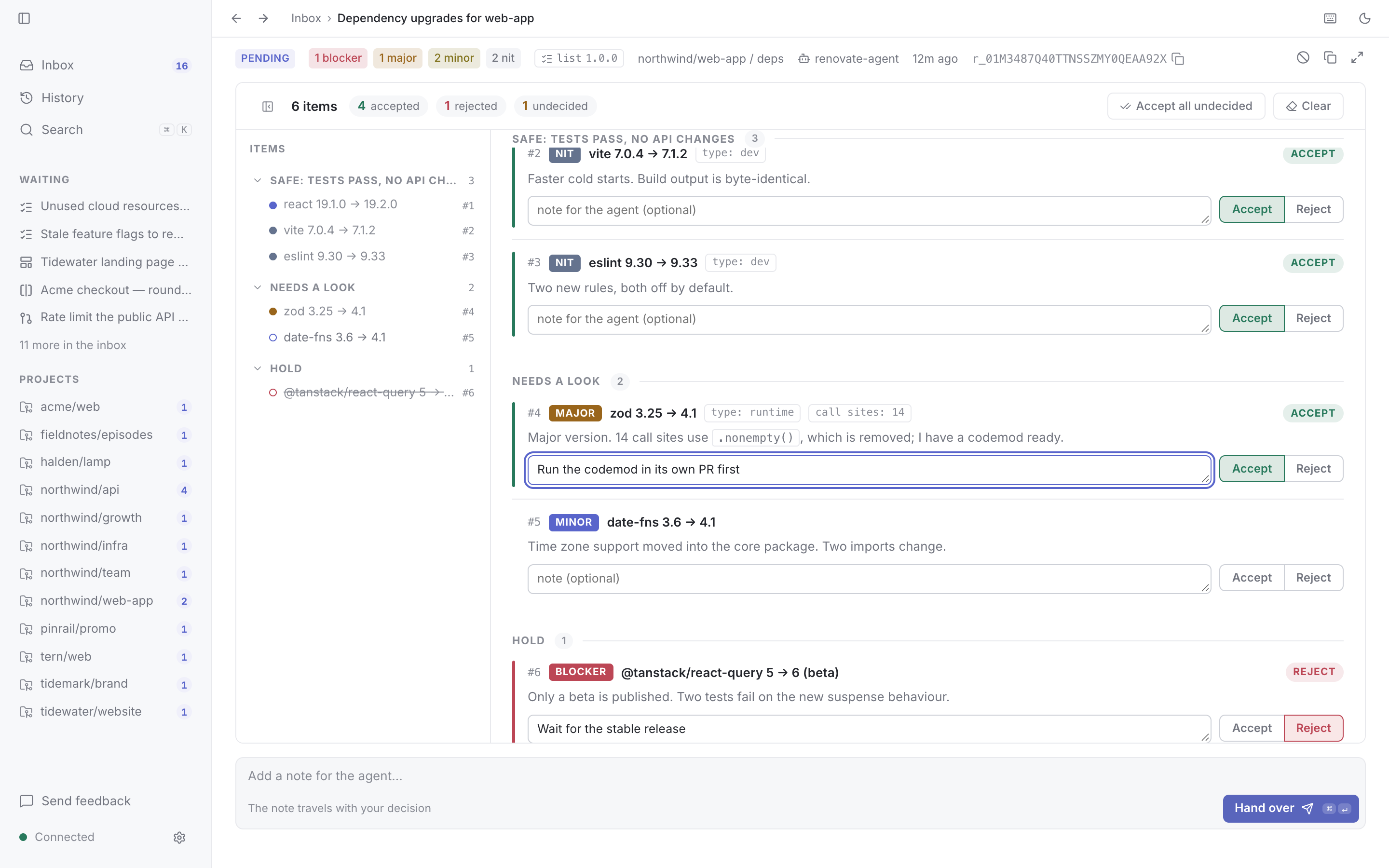1389x868 pixels.
Task: Click the duplicate icon beside expand
Action: [x=1330, y=57]
